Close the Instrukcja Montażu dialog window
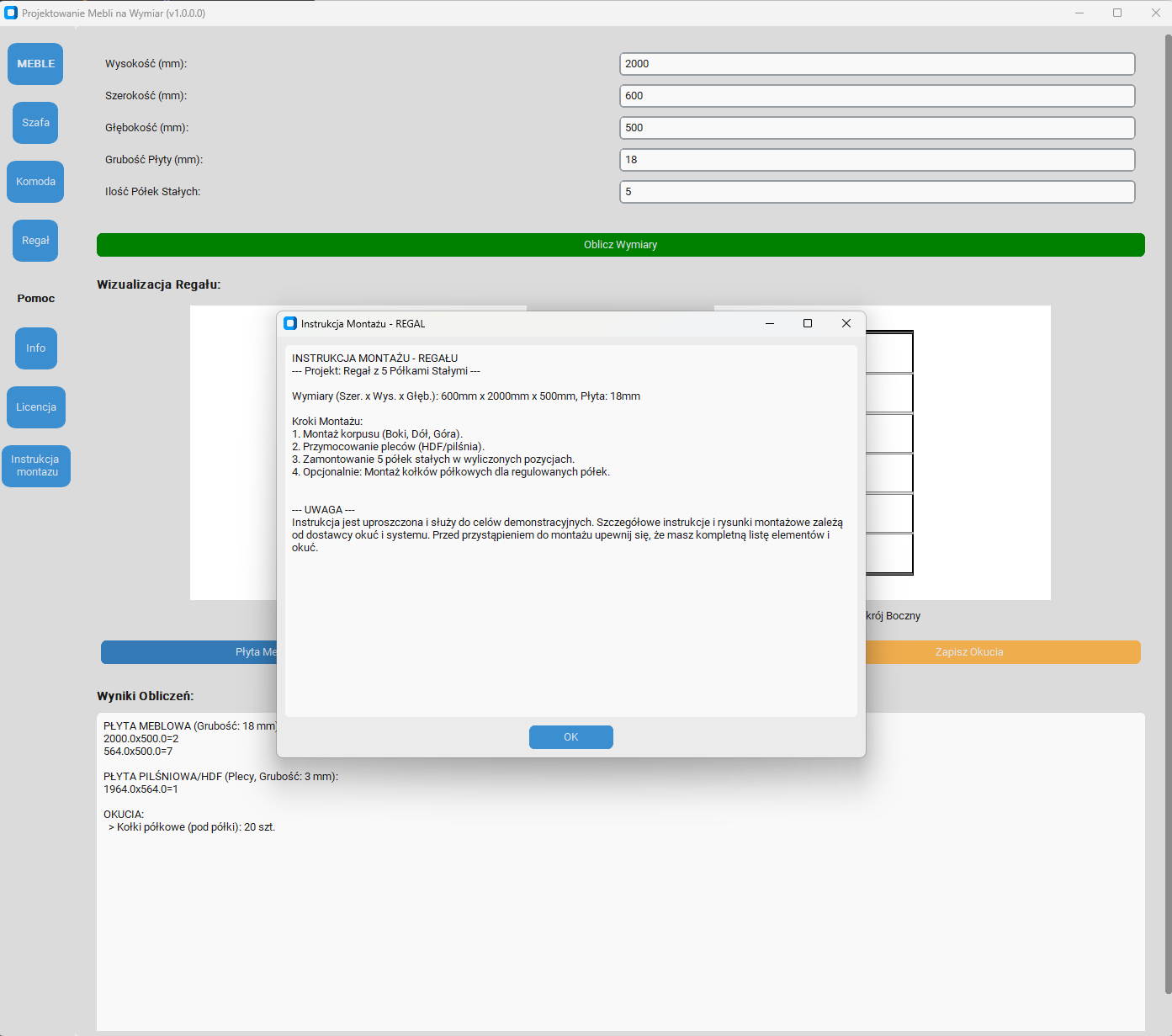1172x1036 pixels. click(x=846, y=323)
